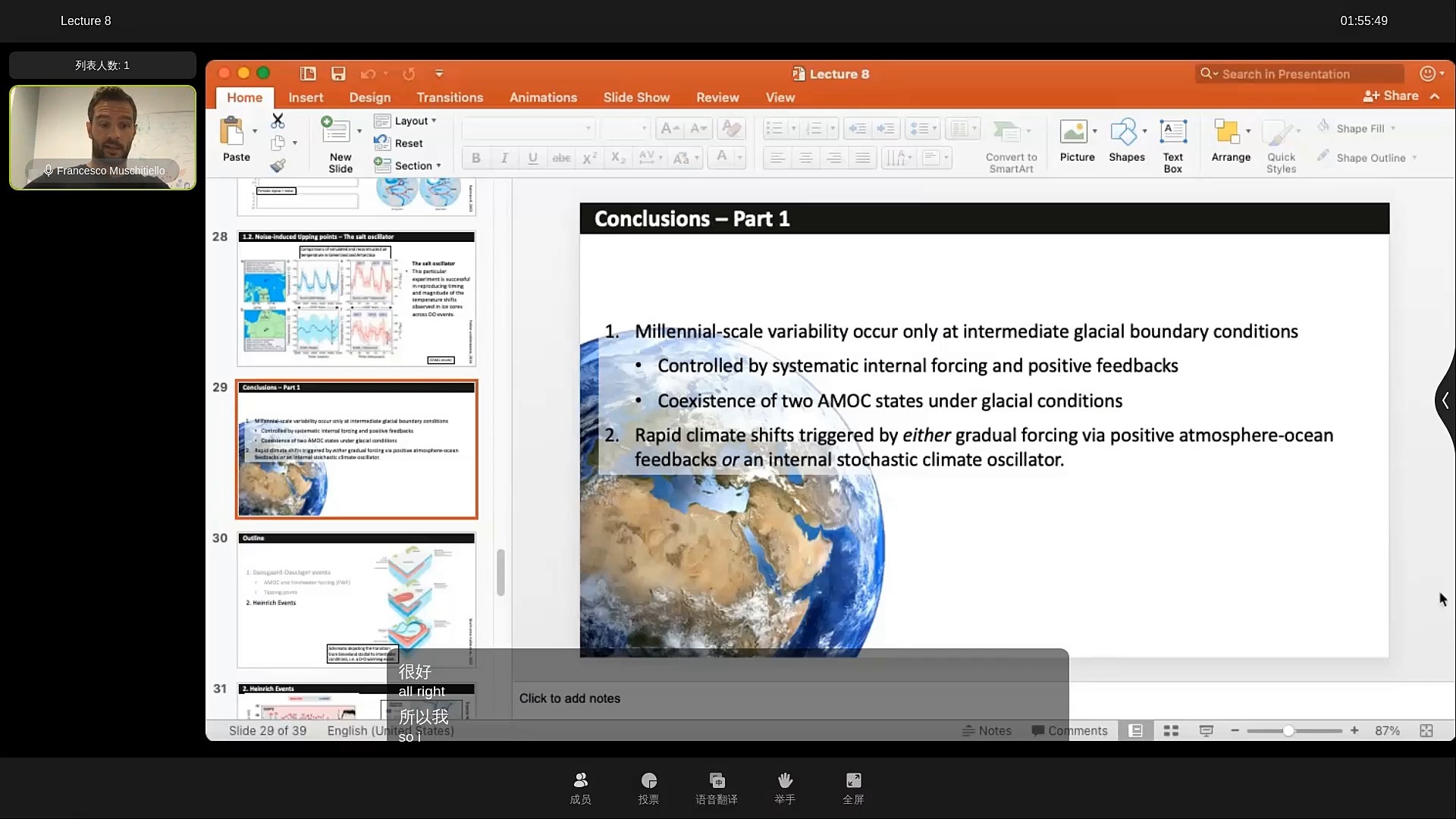Switch to the Insert tab

click(306, 97)
